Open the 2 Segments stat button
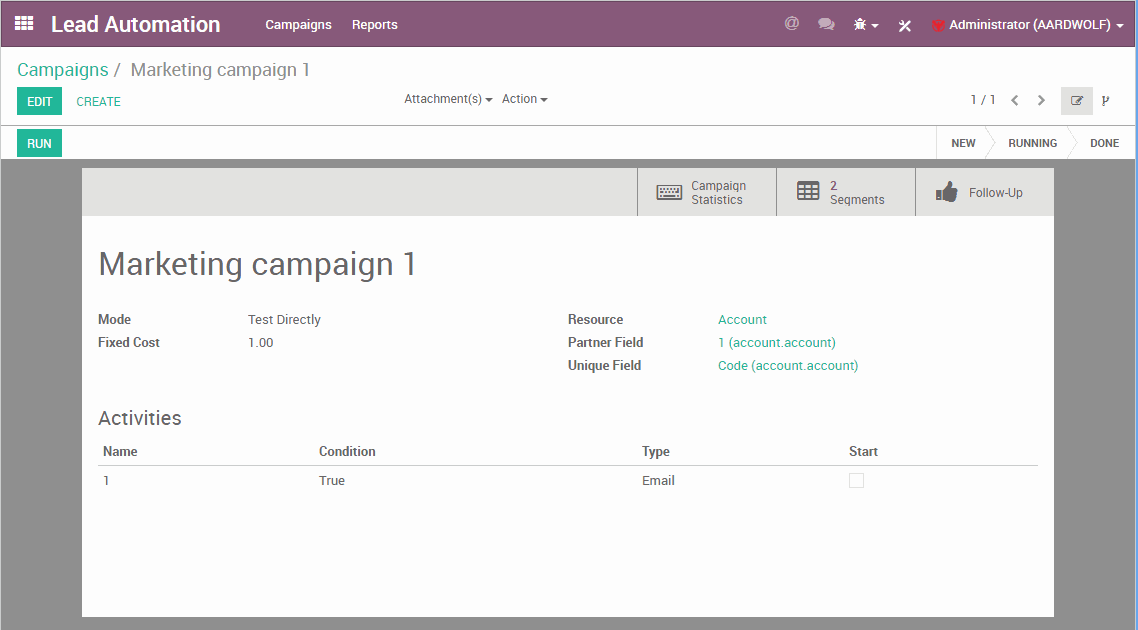1138x630 pixels. pyautogui.click(x=845, y=192)
